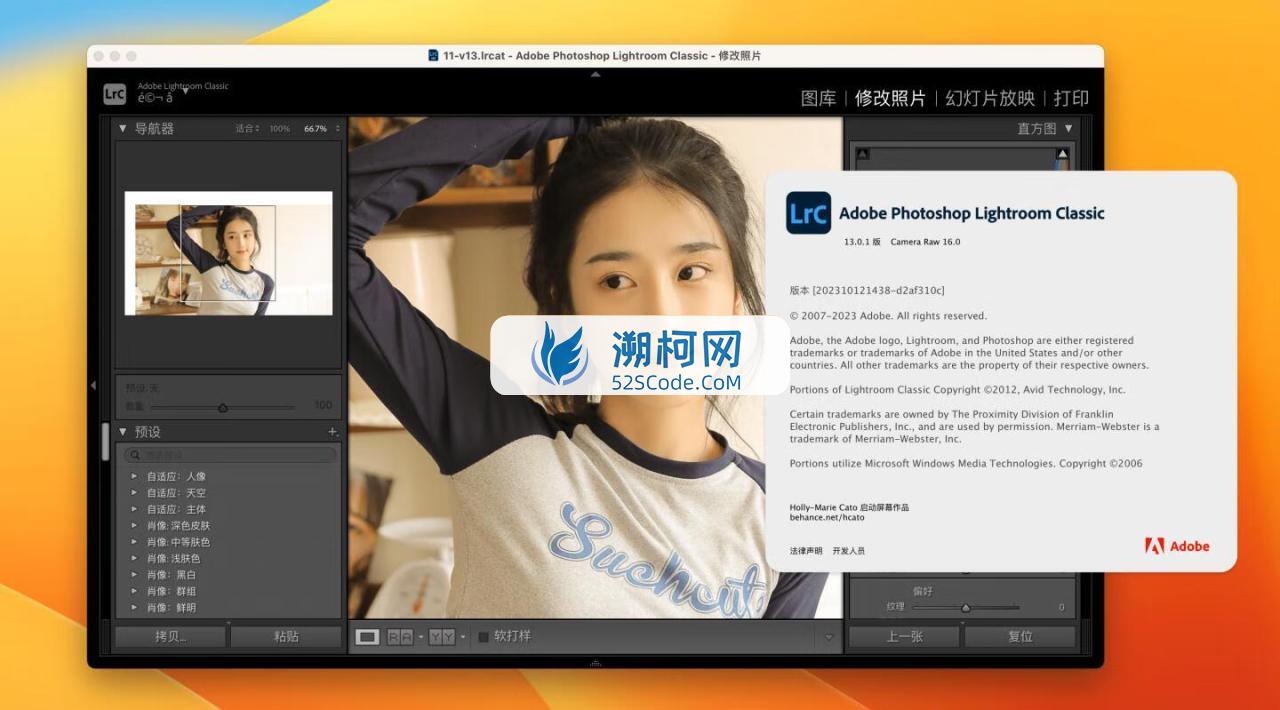Click the Camera Raw 16.0 text
This screenshot has width=1280, height=710.
(925, 242)
